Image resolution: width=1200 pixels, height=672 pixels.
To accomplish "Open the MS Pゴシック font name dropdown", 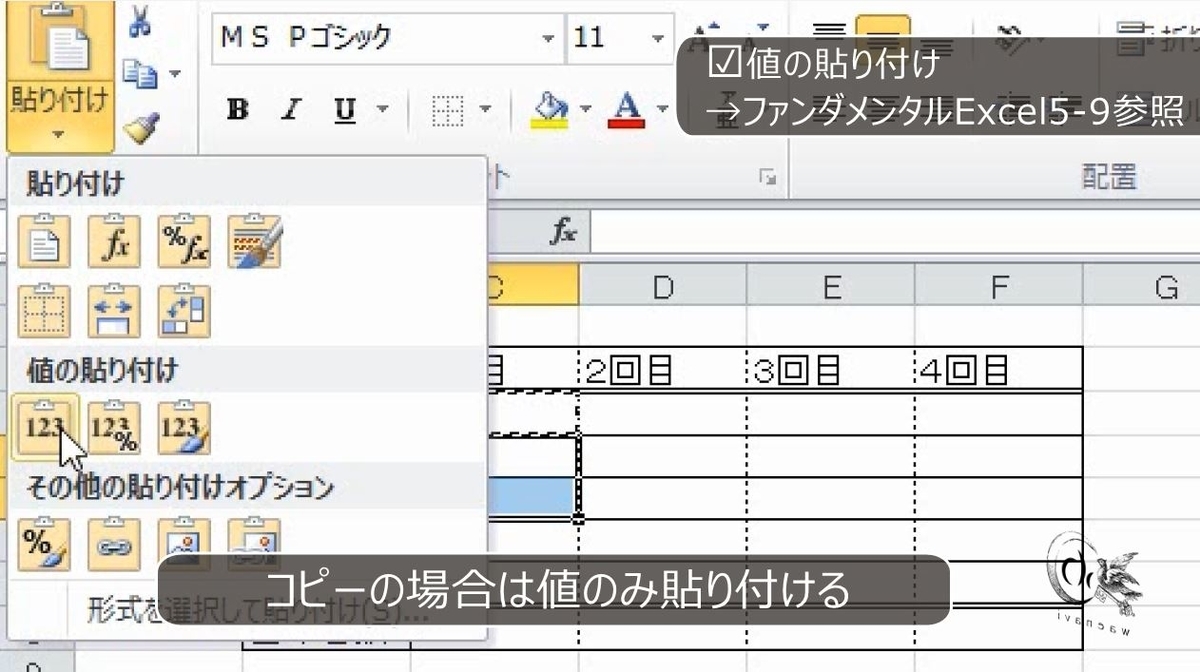I will tap(548, 38).
